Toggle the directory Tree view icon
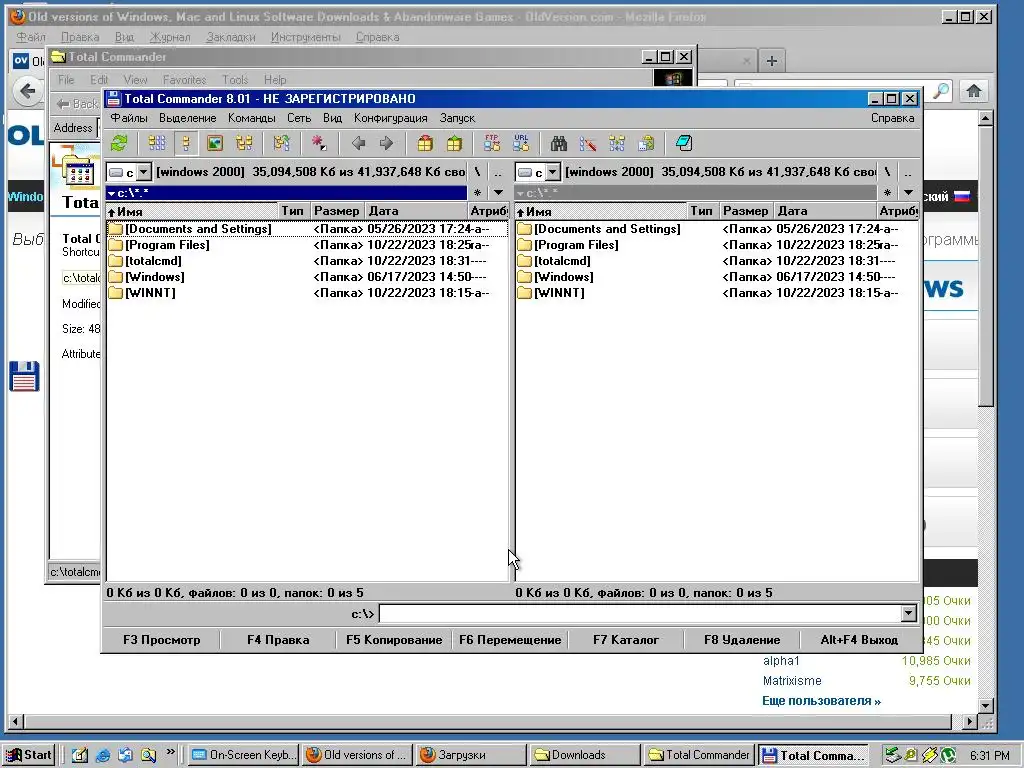 (244, 143)
